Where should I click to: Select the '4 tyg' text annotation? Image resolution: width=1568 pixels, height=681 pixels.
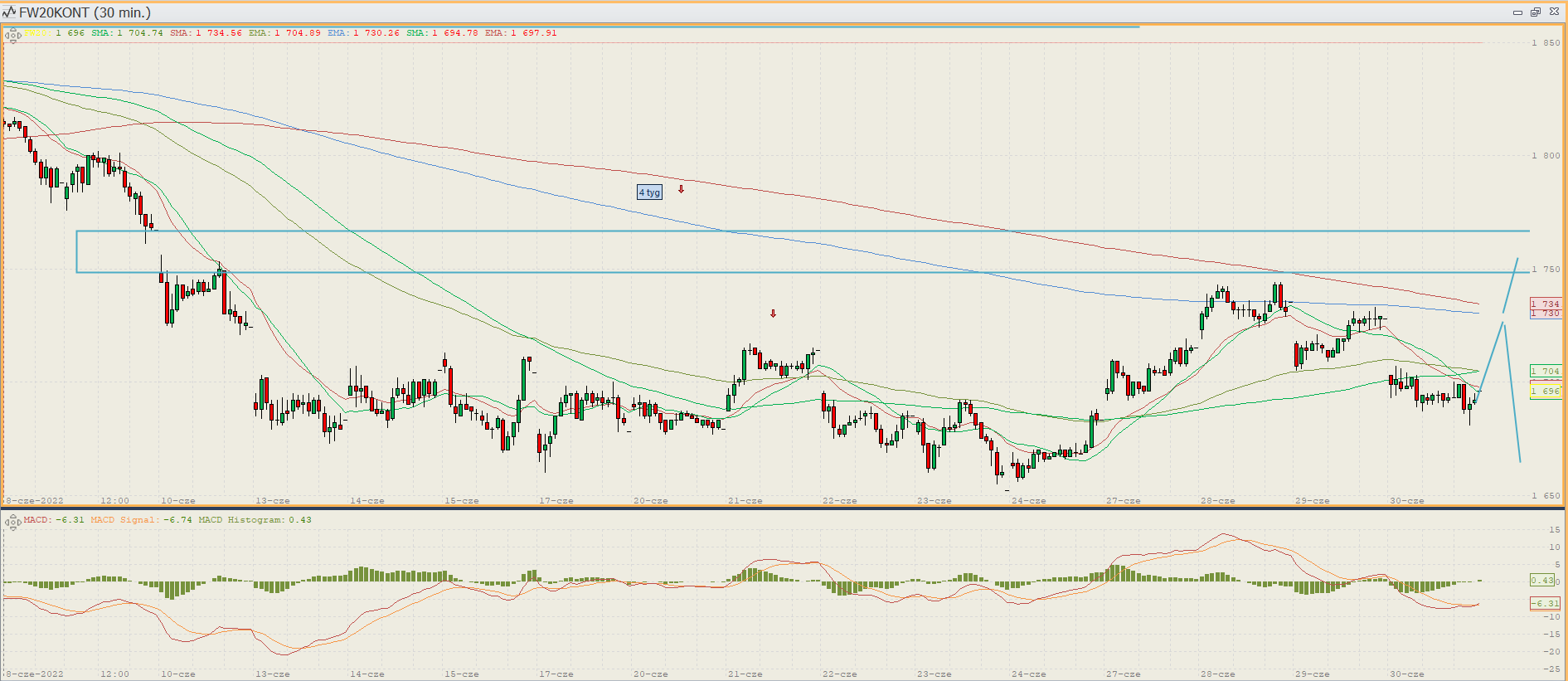[649, 192]
